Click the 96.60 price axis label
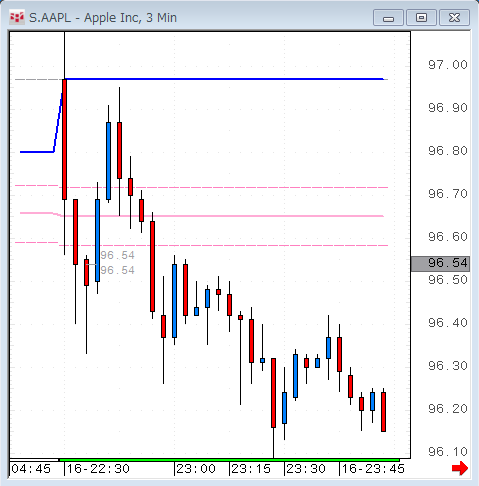 448,237
